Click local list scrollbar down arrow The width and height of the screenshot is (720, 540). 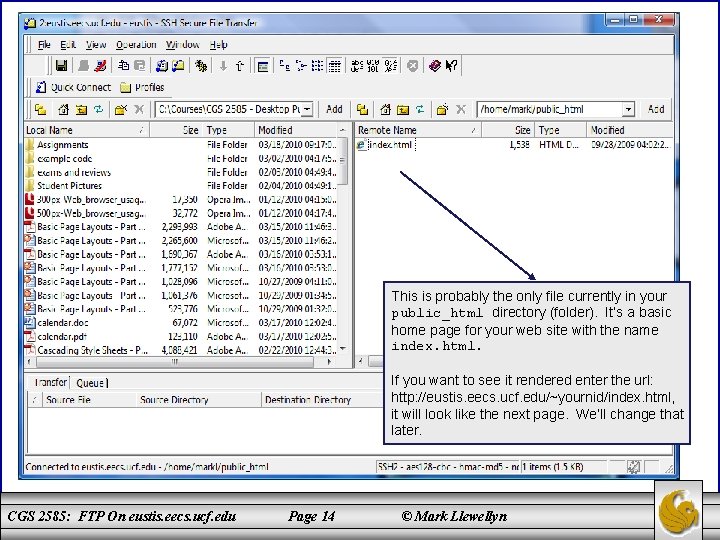(342, 349)
